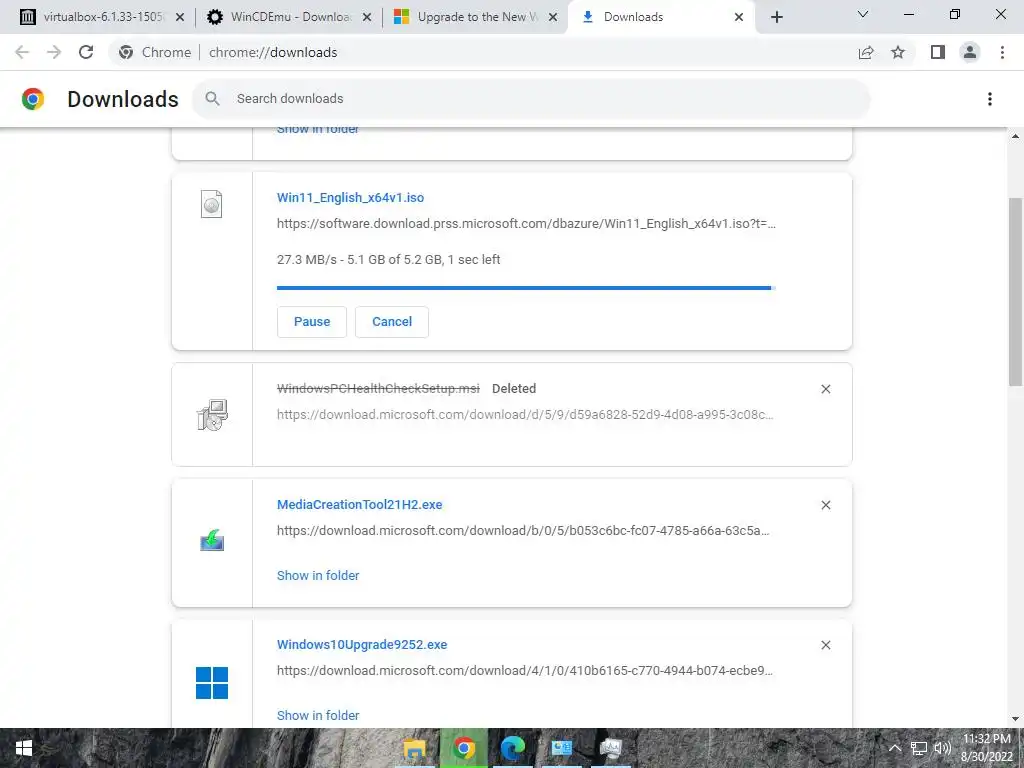Open the tab search dropdown arrow
This screenshot has width=1024, height=768.
point(863,14)
